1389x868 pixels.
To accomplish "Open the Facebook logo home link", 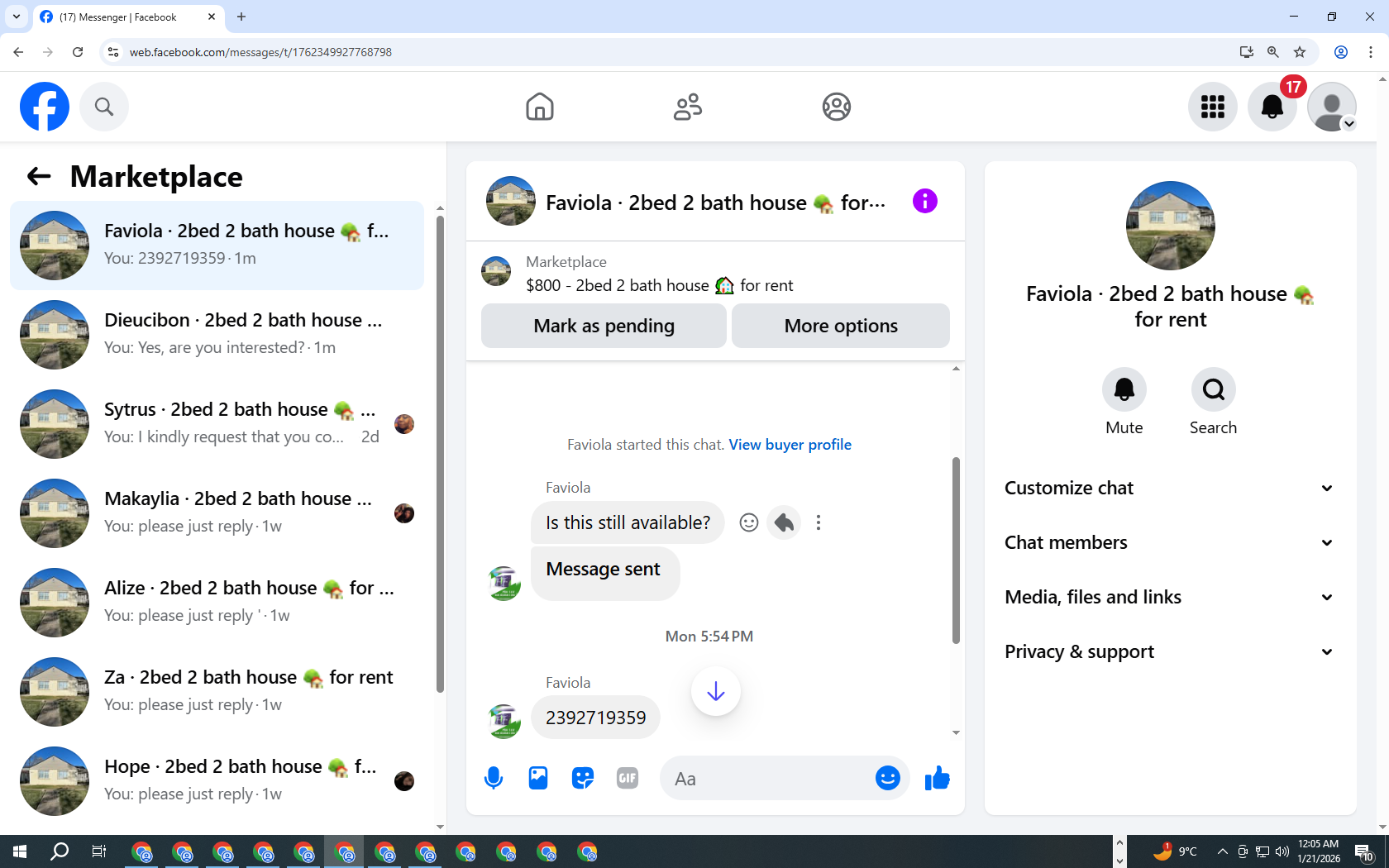I will pos(45,107).
